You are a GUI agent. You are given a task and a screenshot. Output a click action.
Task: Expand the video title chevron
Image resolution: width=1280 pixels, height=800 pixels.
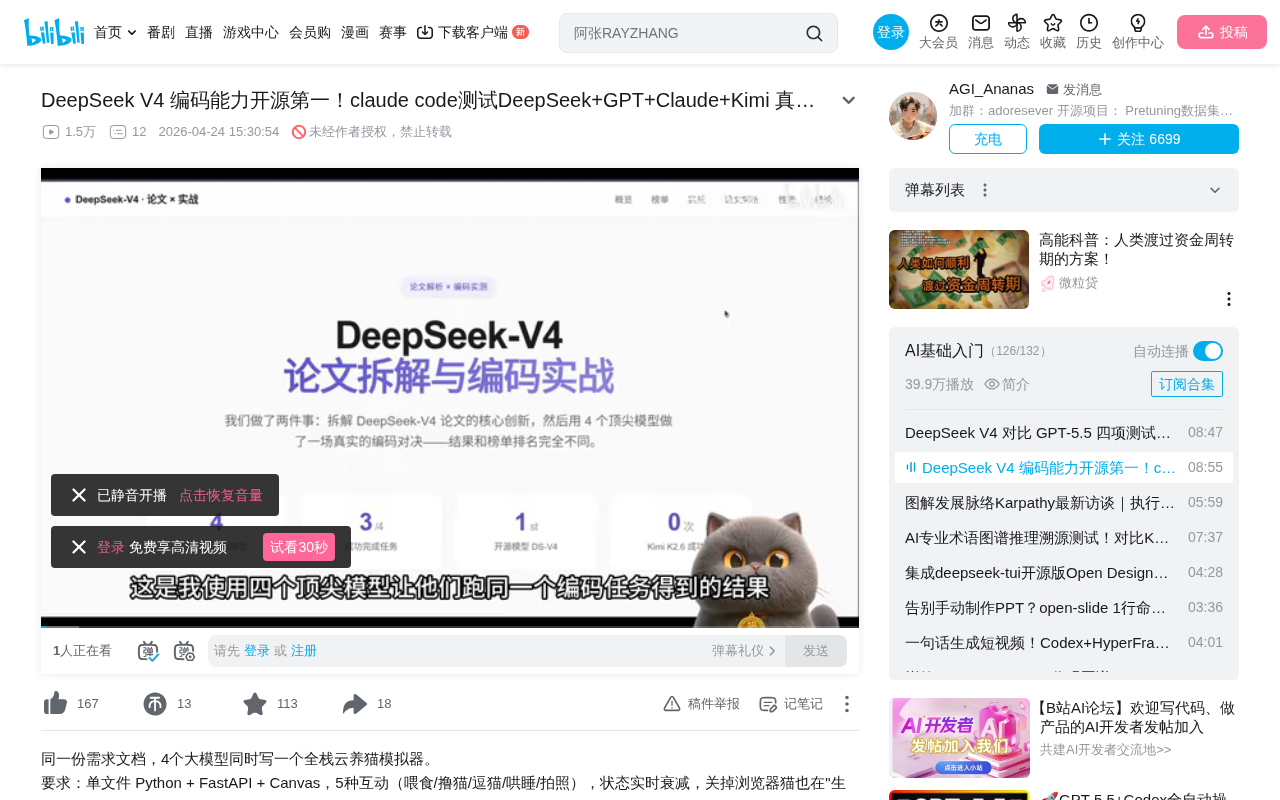pos(848,100)
